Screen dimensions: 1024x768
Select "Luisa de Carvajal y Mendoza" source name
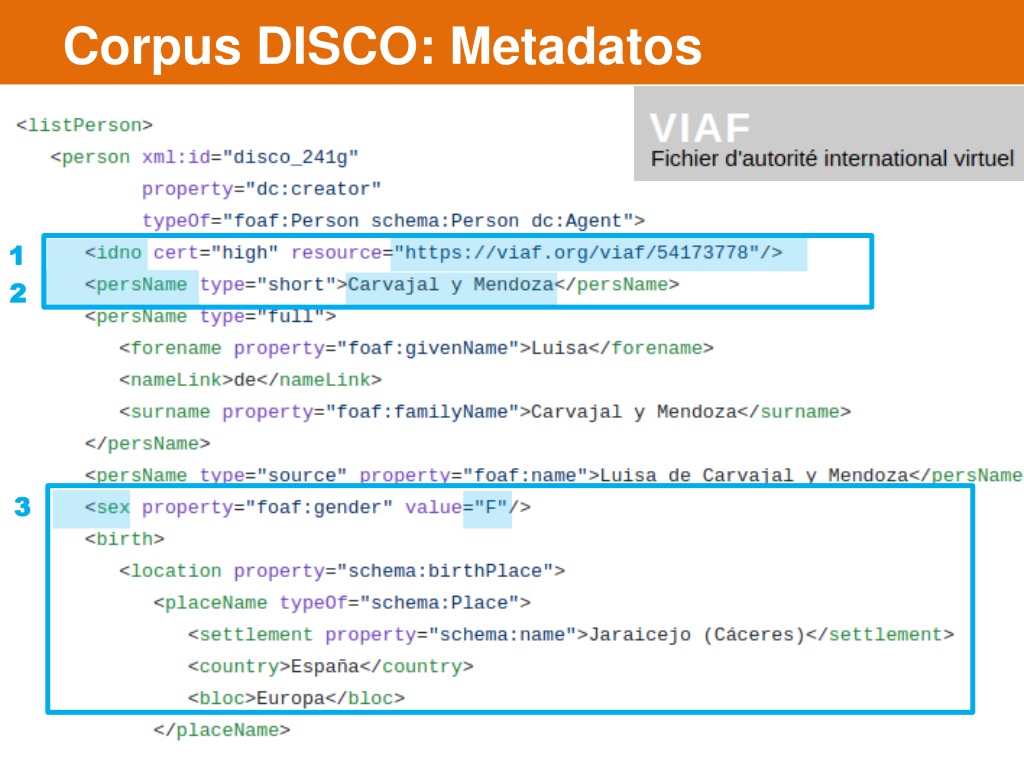coord(754,475)
